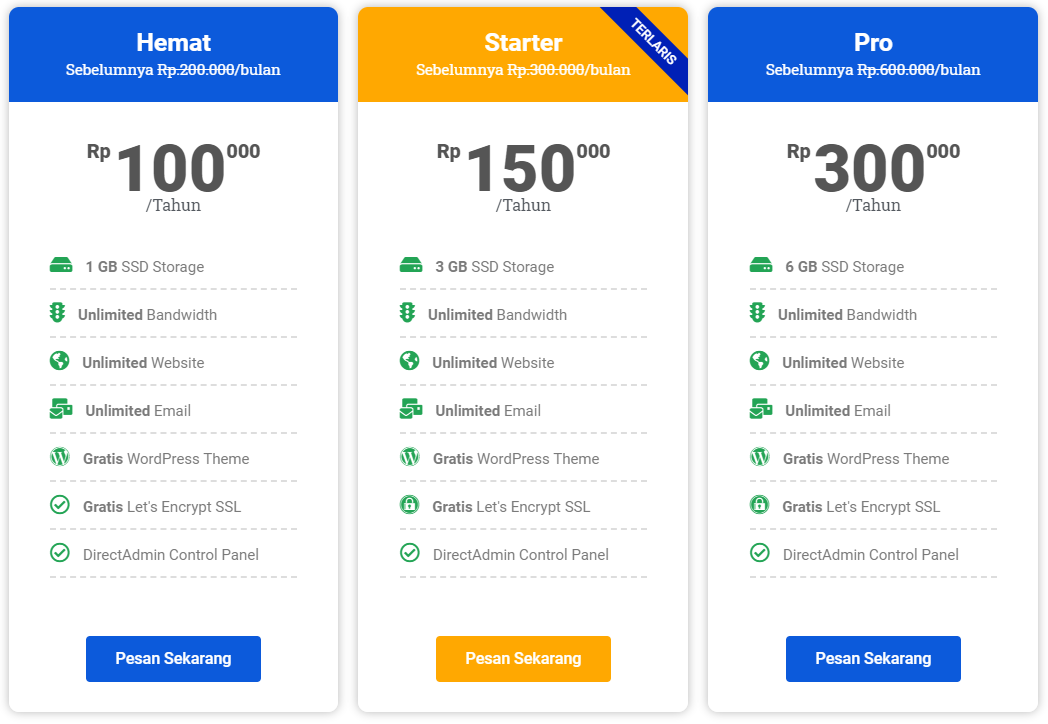Click the globe website icon in Hemat plan
The image size is (1048, 724).
click(x=59, y=361)
